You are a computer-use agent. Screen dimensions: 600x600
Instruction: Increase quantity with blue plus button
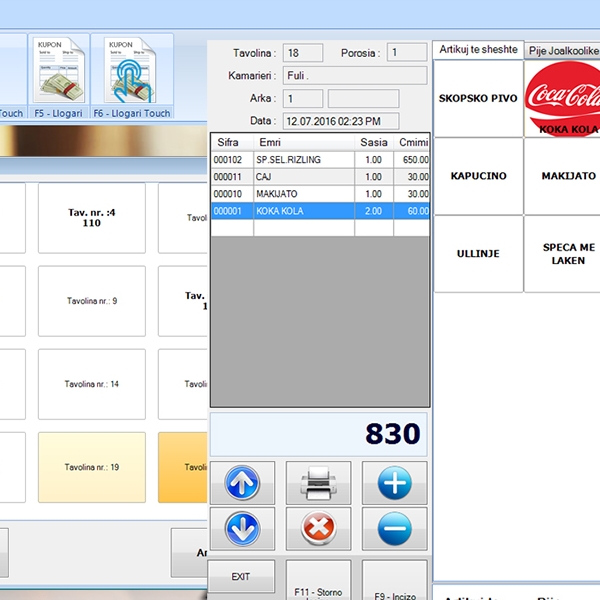pos(394,483)
